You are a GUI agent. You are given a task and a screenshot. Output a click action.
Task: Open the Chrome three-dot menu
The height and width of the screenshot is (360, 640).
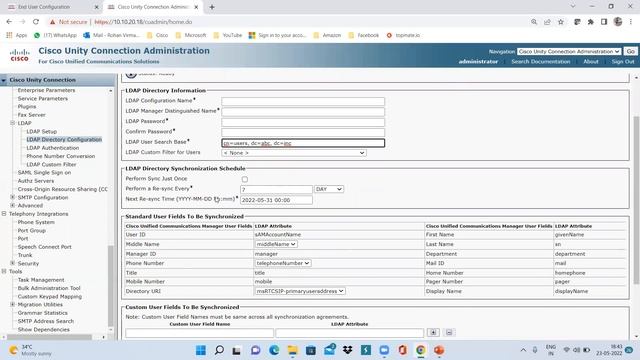pyautogui.click(x=631, y=22)
